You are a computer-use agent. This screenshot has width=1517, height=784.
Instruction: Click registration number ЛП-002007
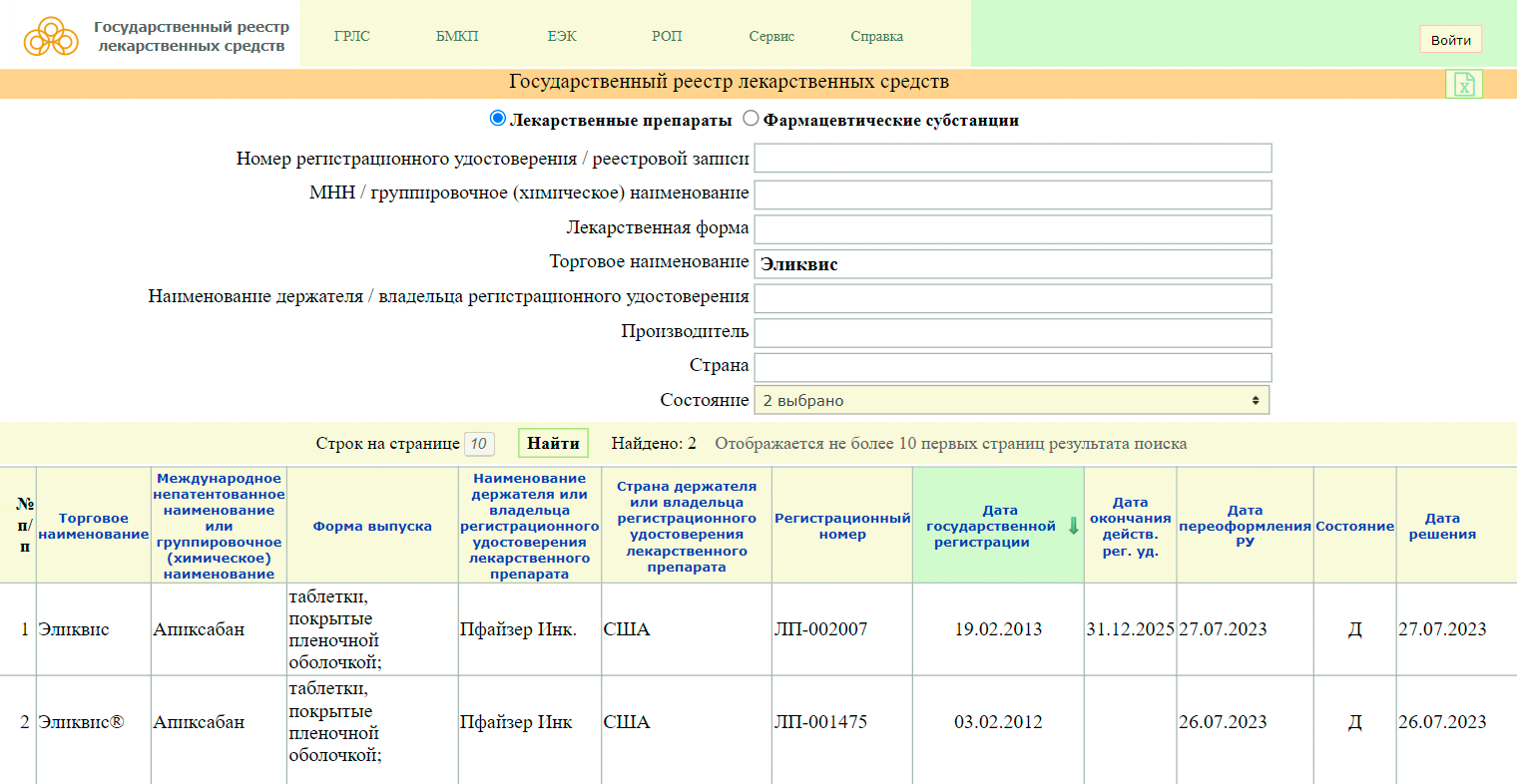point(821,629)
